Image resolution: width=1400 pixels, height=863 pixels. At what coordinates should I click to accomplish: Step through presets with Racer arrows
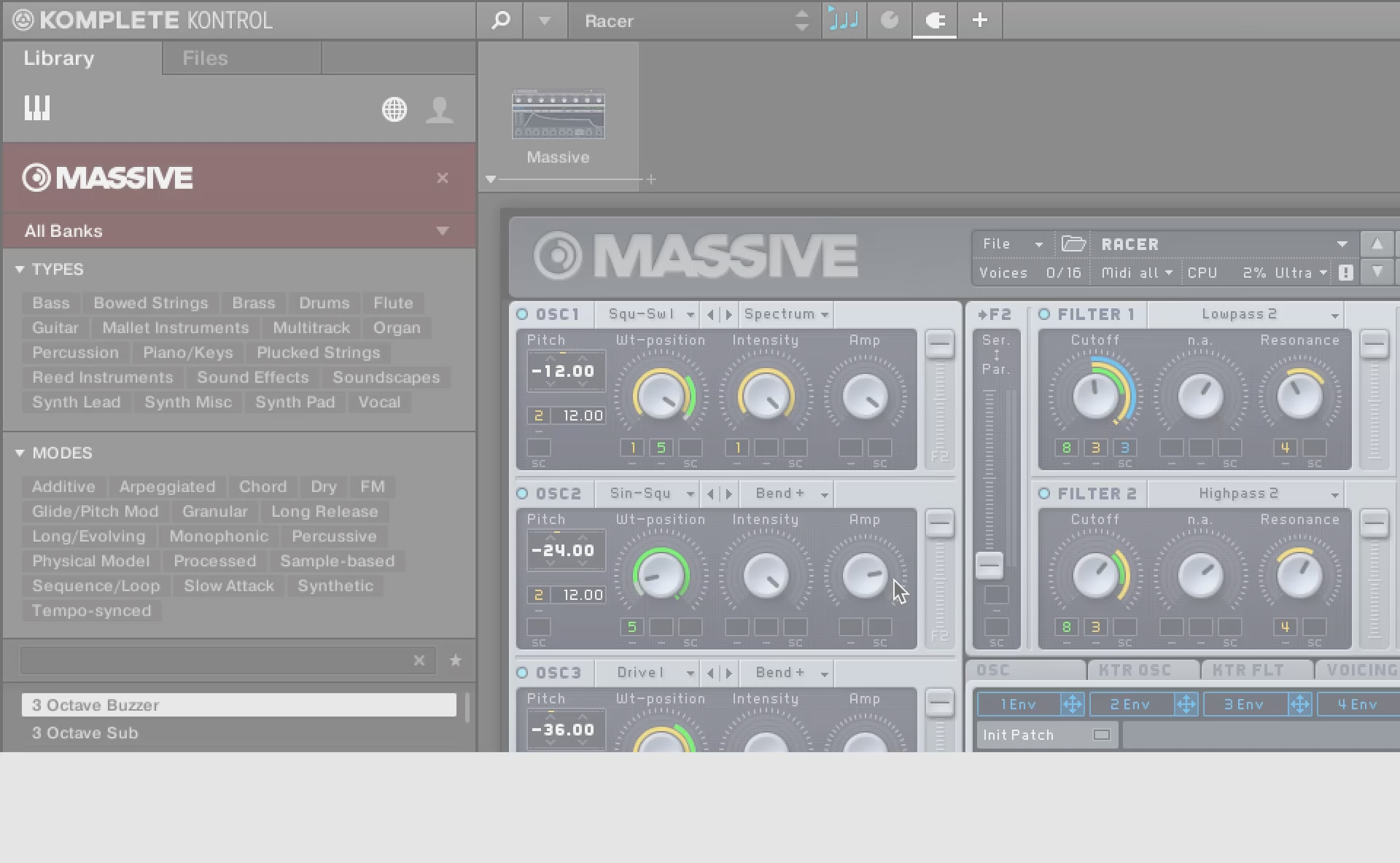802,20
